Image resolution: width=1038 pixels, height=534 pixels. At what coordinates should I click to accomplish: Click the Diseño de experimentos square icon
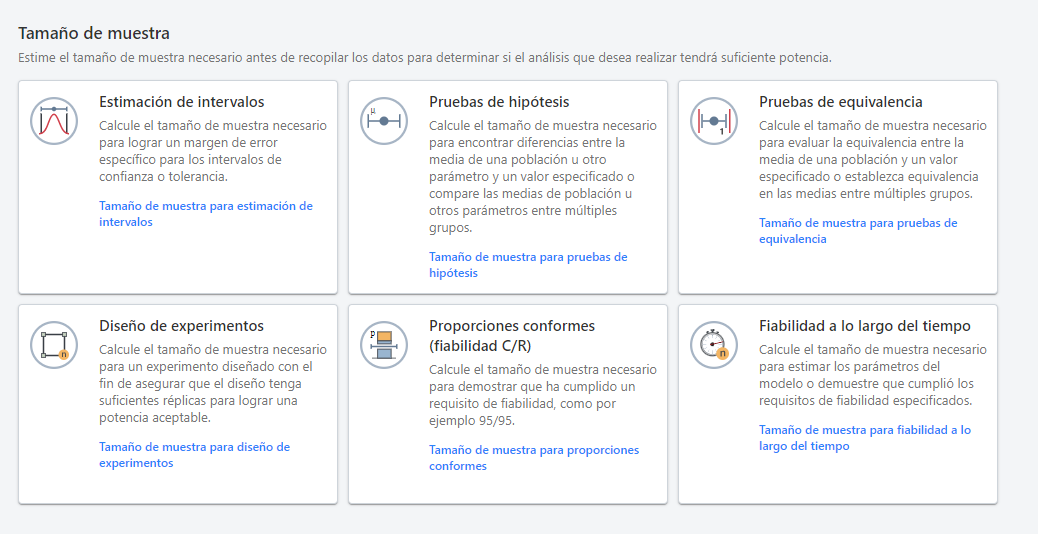pyautogui.click(x=54, y=345)
